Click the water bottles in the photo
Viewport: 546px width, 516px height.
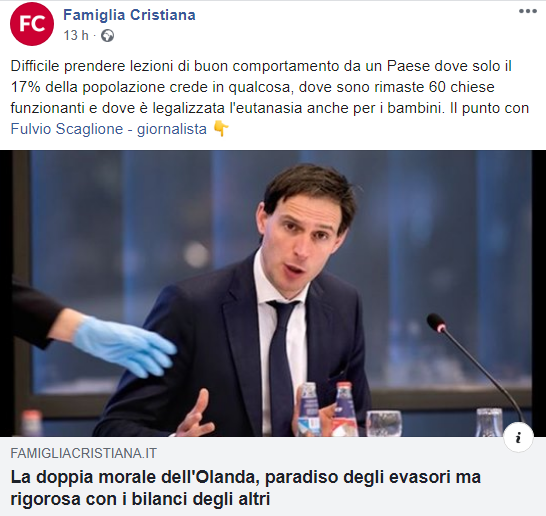click(x=327, y=409)
